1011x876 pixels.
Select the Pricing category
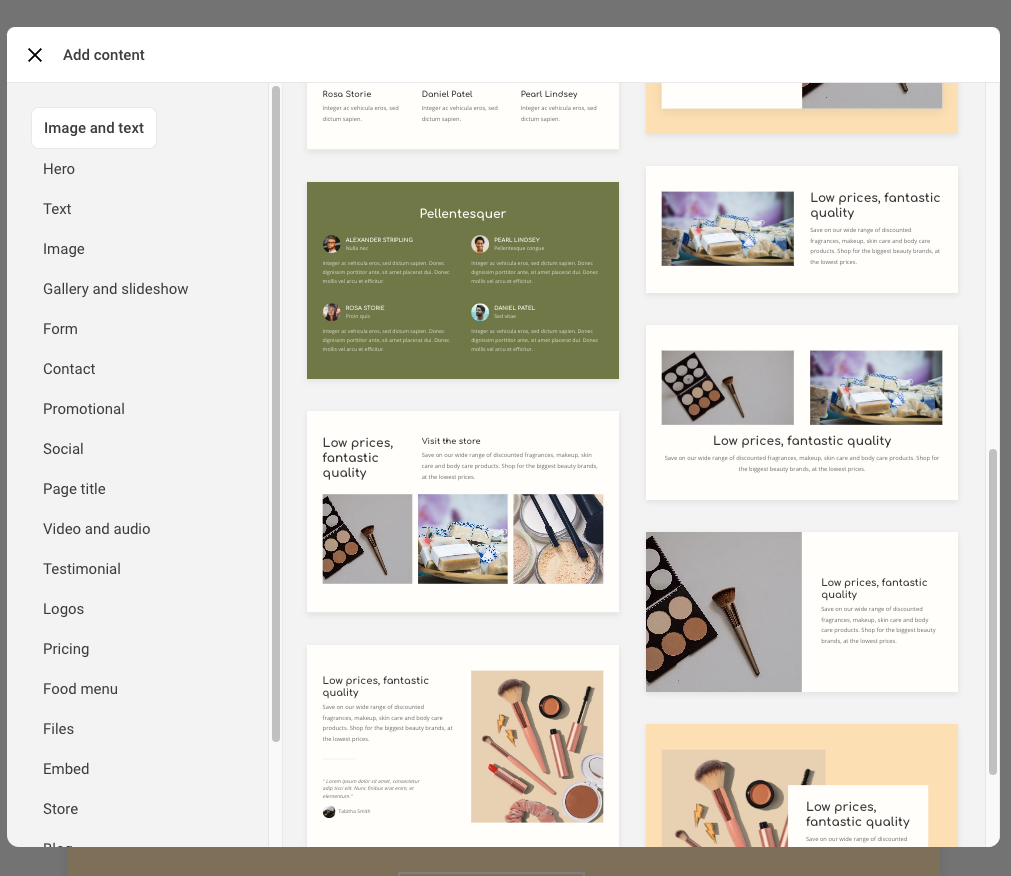tap(66, 648)
